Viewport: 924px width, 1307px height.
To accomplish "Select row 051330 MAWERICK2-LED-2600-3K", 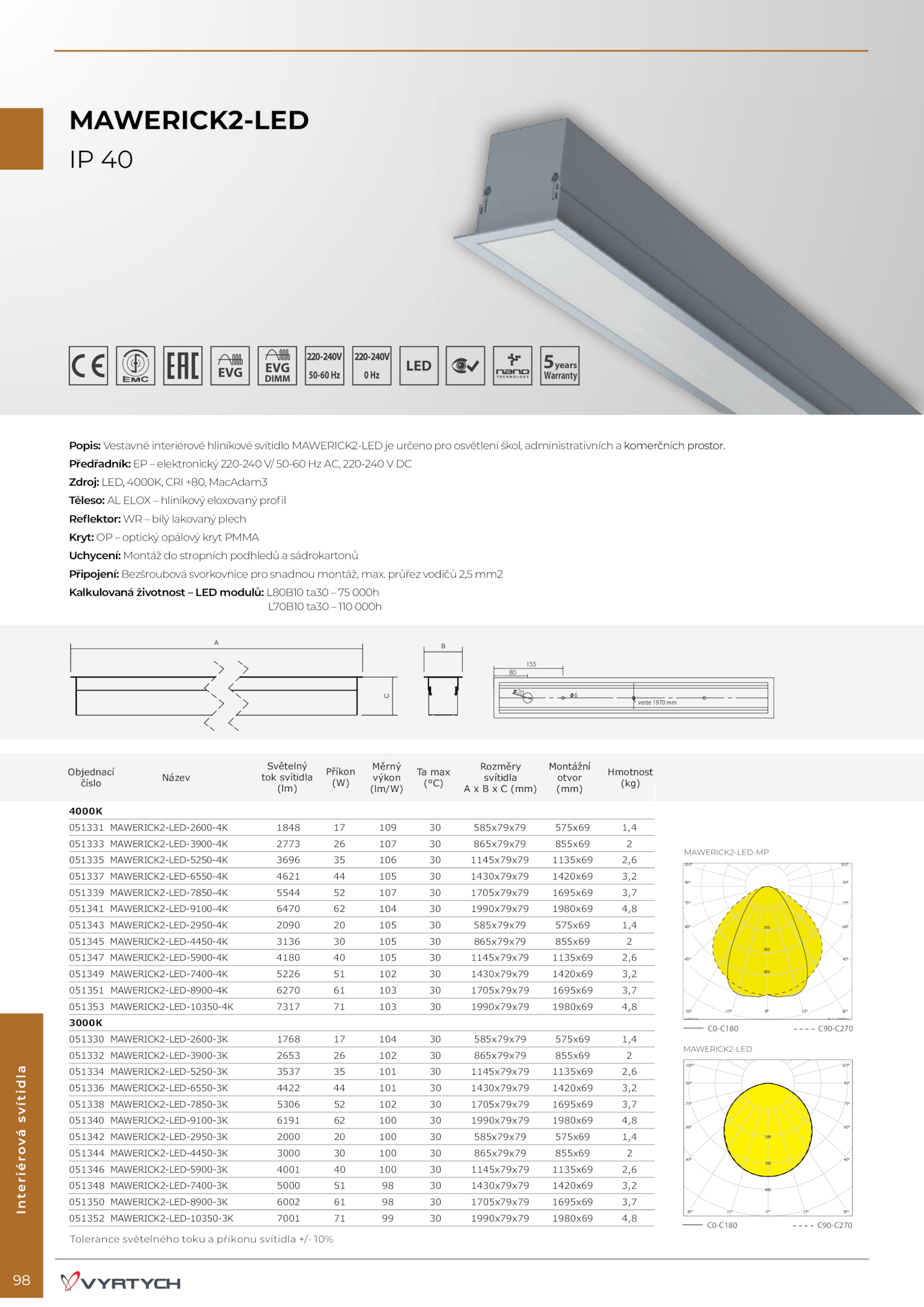I will point(362,1039).
